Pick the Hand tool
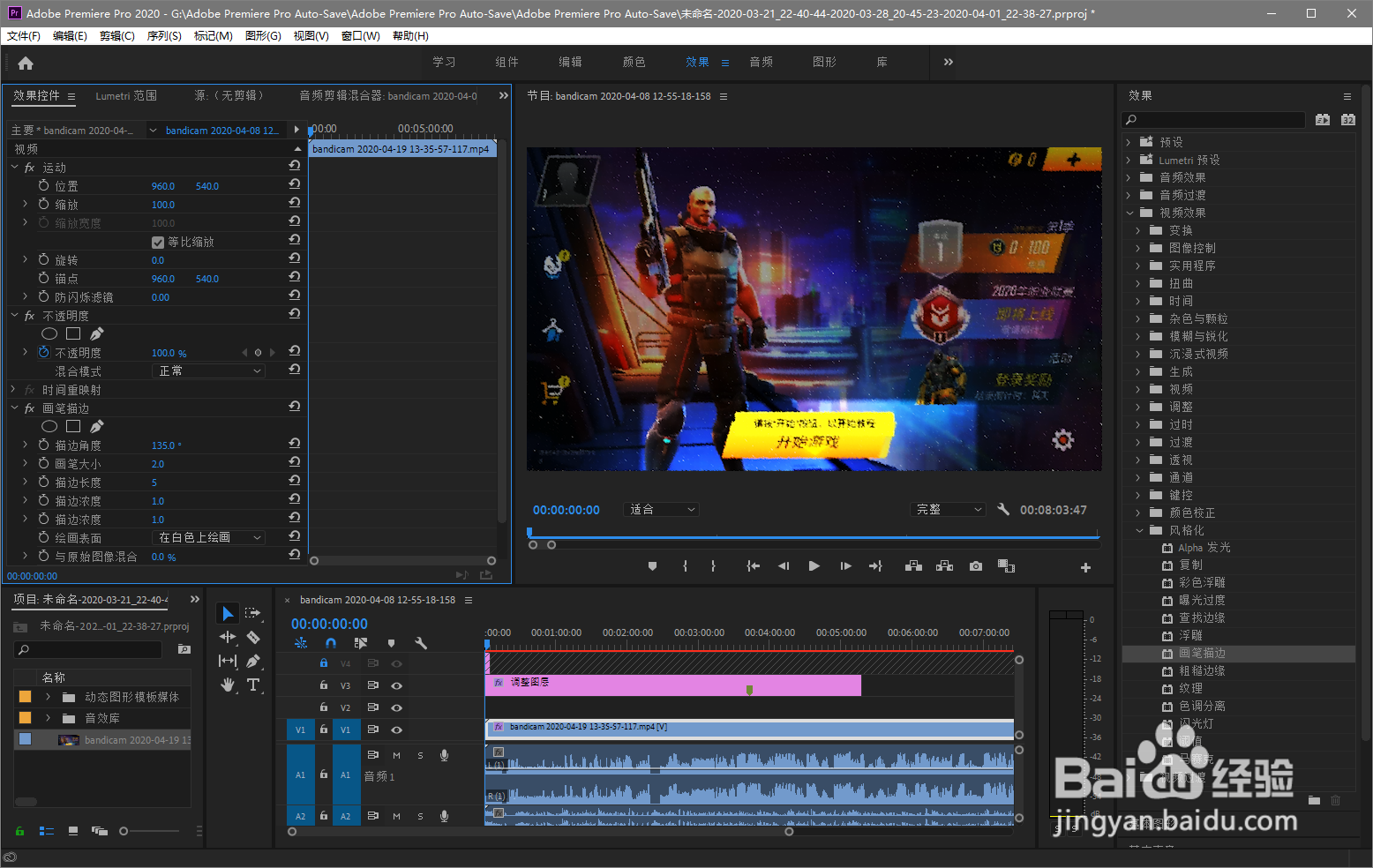Screen dimensions: 1373x868 coord(228,685)
